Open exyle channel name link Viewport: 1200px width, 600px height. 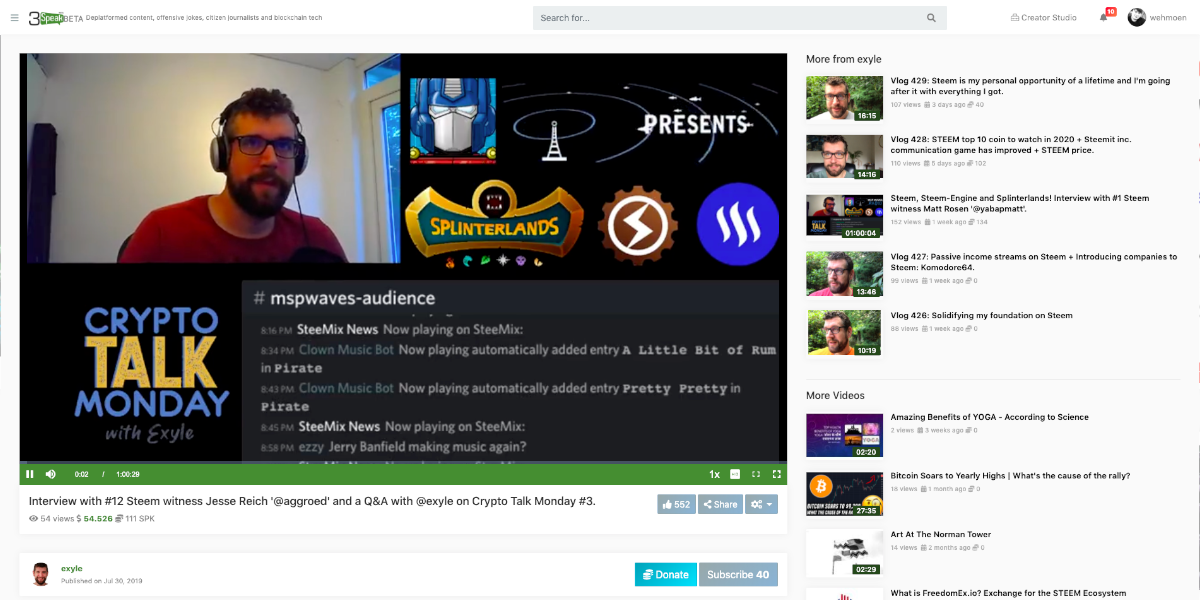click(71, 568)
